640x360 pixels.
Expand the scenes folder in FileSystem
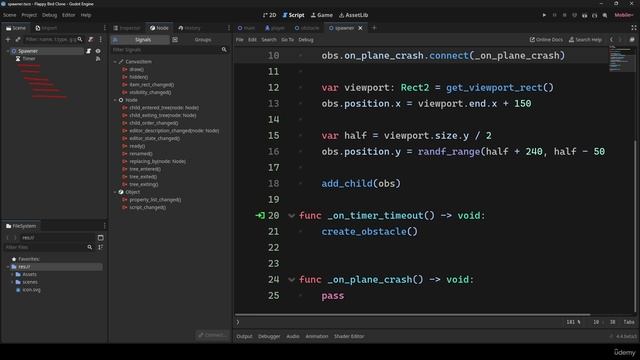(x=12, y=282)
